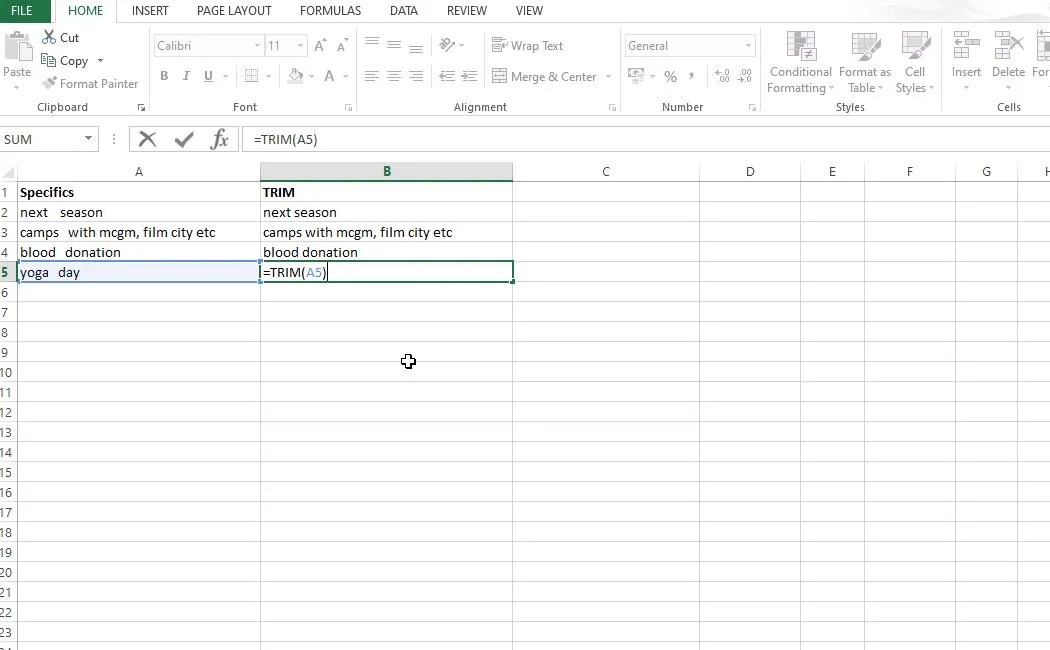This screenshot has height=650, width=1050.
Task: Apply Percent Style number formatting
Action: pos(670,75)
